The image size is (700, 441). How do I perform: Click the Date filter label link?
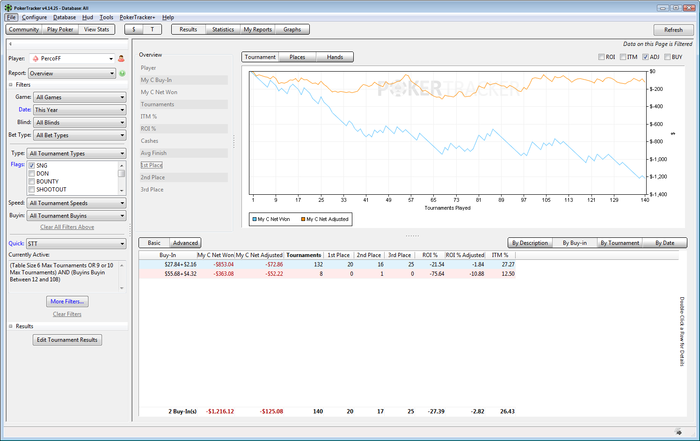(25, 109)
